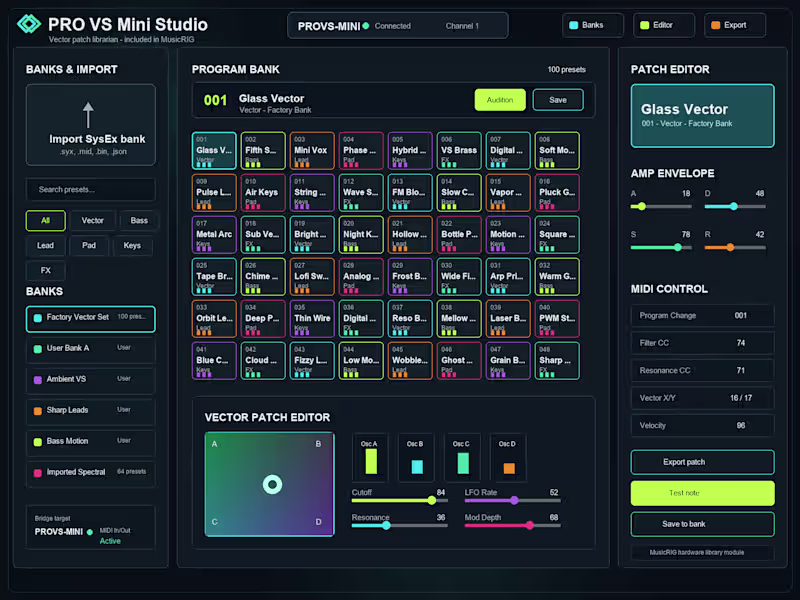Select the All category filter
This screenshot has height=600, width=800.
[x=45, y=220]
